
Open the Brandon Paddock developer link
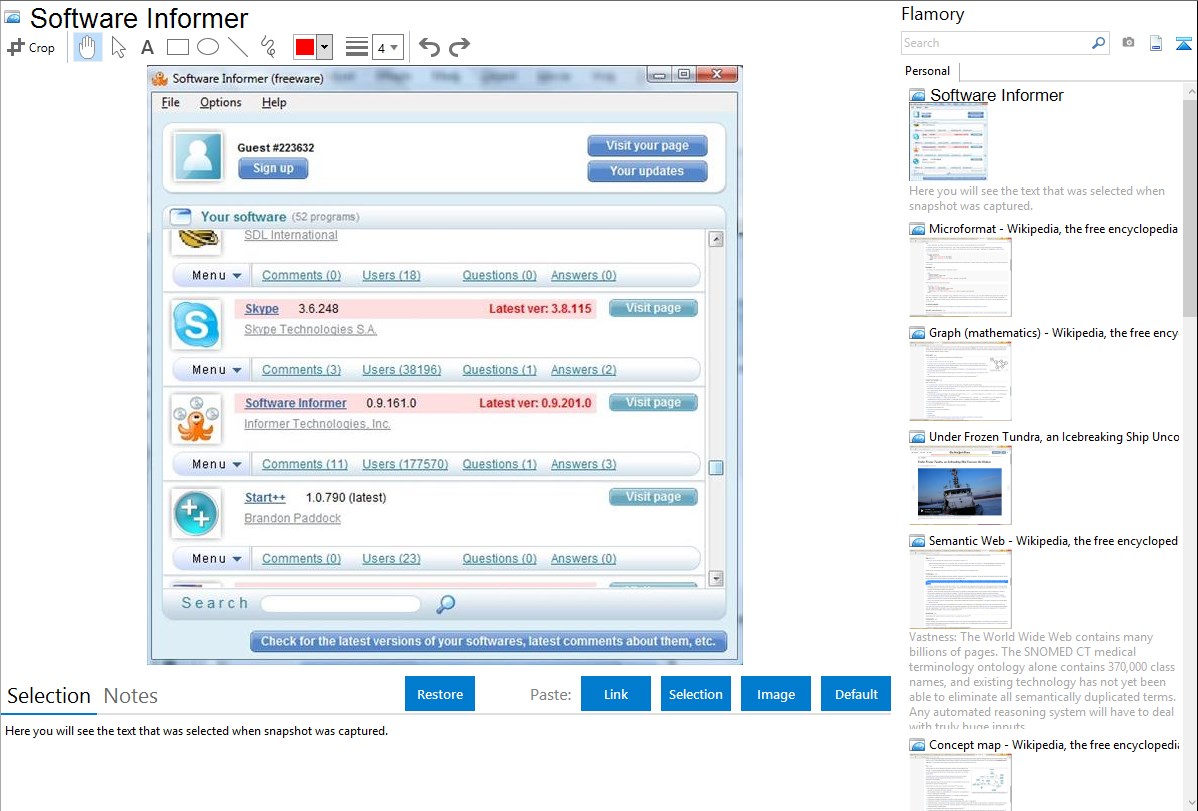click(293, 518)
